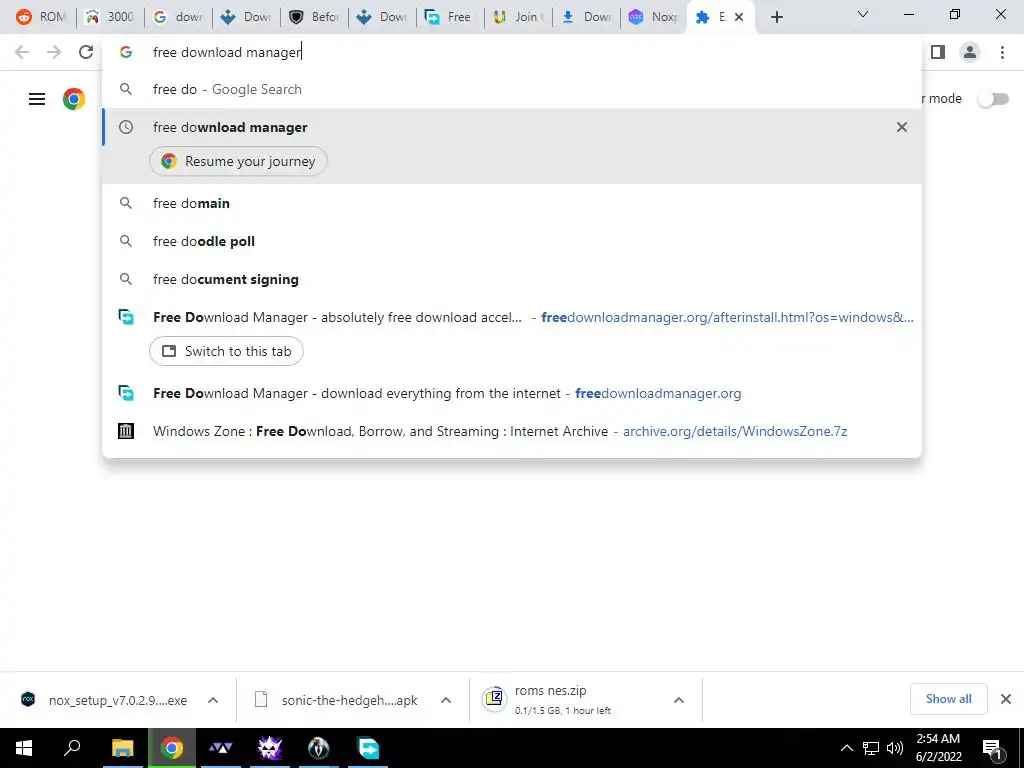Switch to the Google 'down' search tab
Image resolution: width=1024 pixels, height=768 pixels.
coord(178,17)
